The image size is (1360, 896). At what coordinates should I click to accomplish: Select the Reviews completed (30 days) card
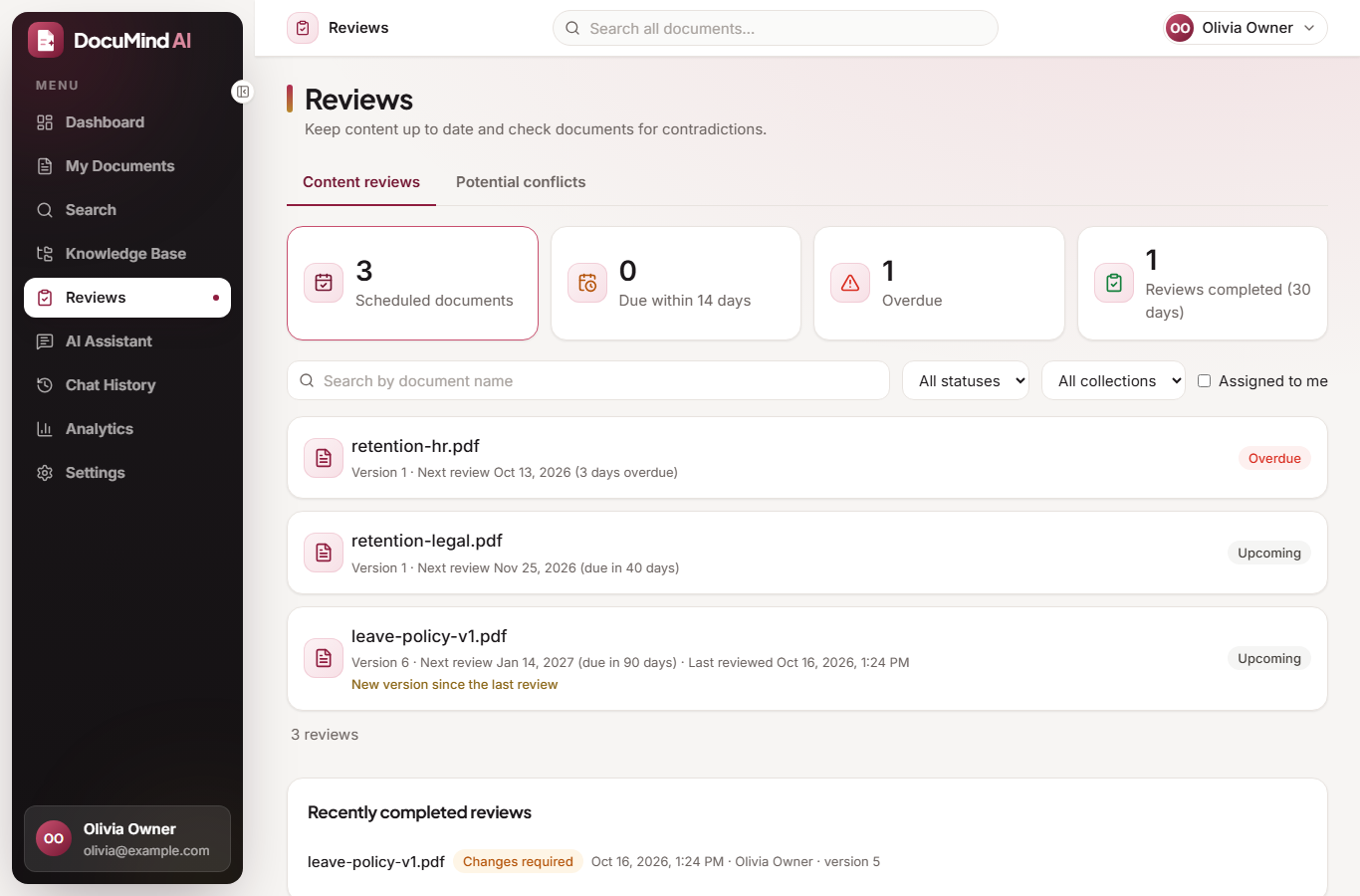[1203, 284]
